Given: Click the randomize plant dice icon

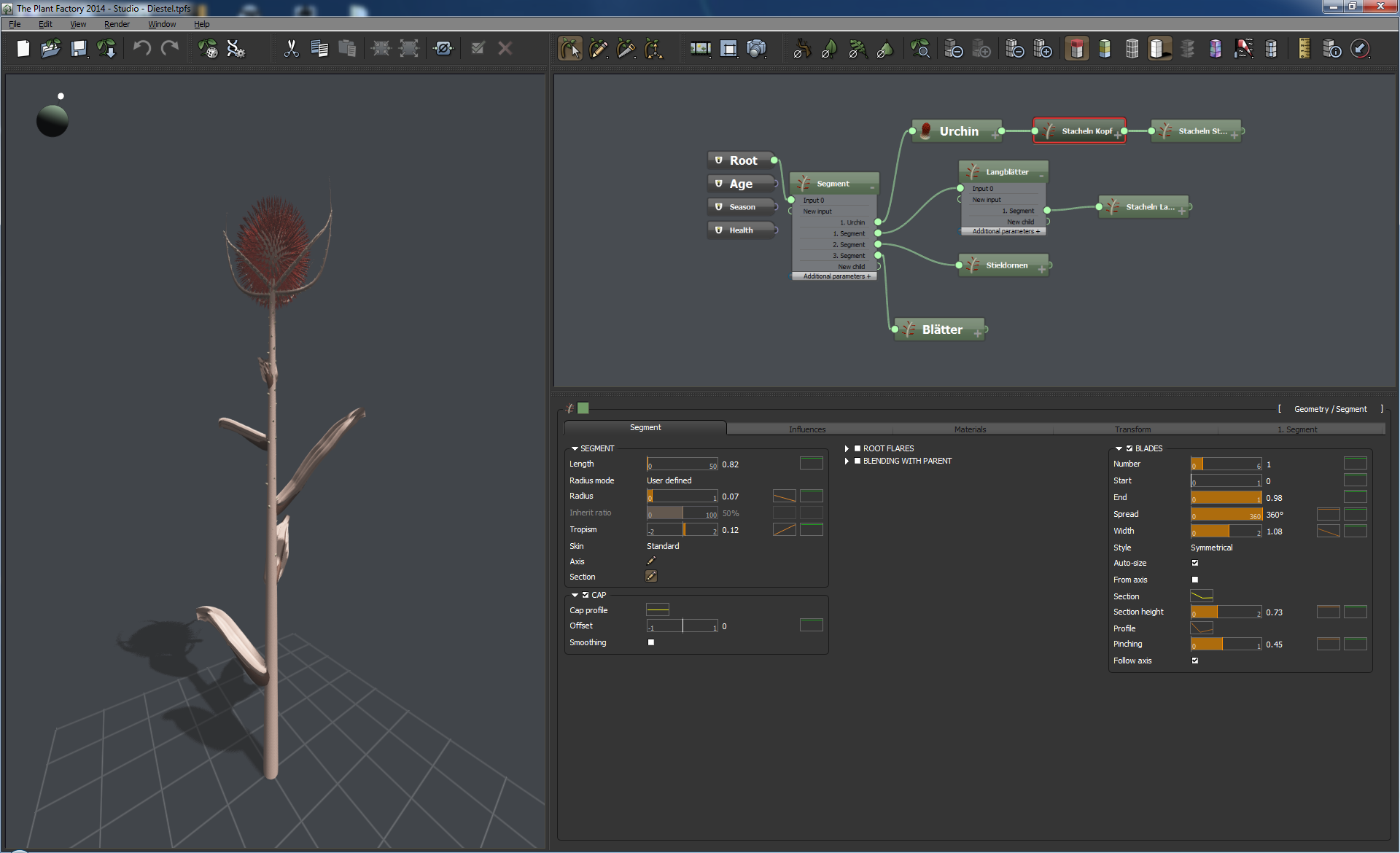Looking at the screenshot, I should pyautogui.click(x=208, y=49).
